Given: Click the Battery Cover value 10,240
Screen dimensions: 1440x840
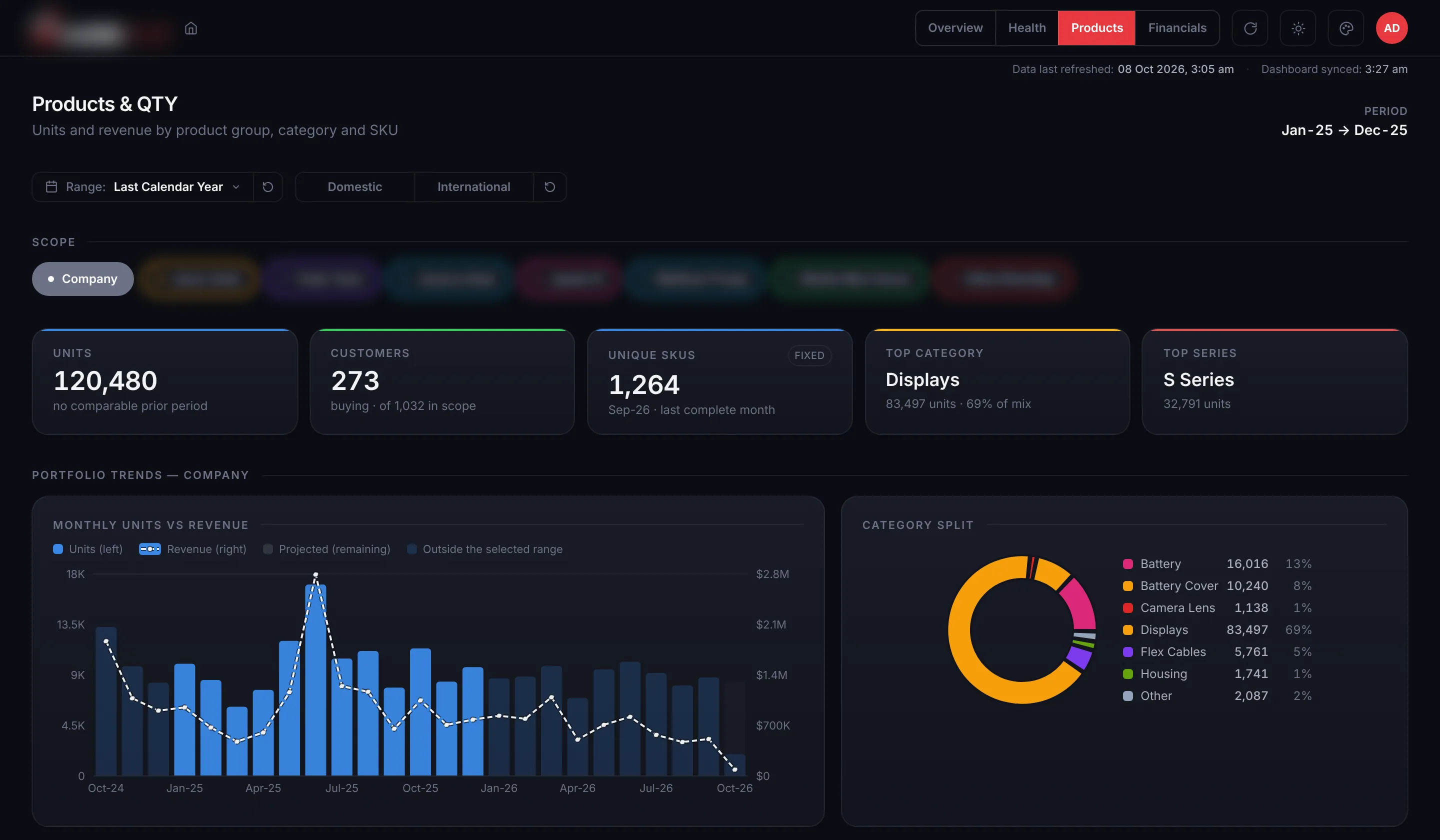Looking at the screenshot, I should click(1247, 585).
